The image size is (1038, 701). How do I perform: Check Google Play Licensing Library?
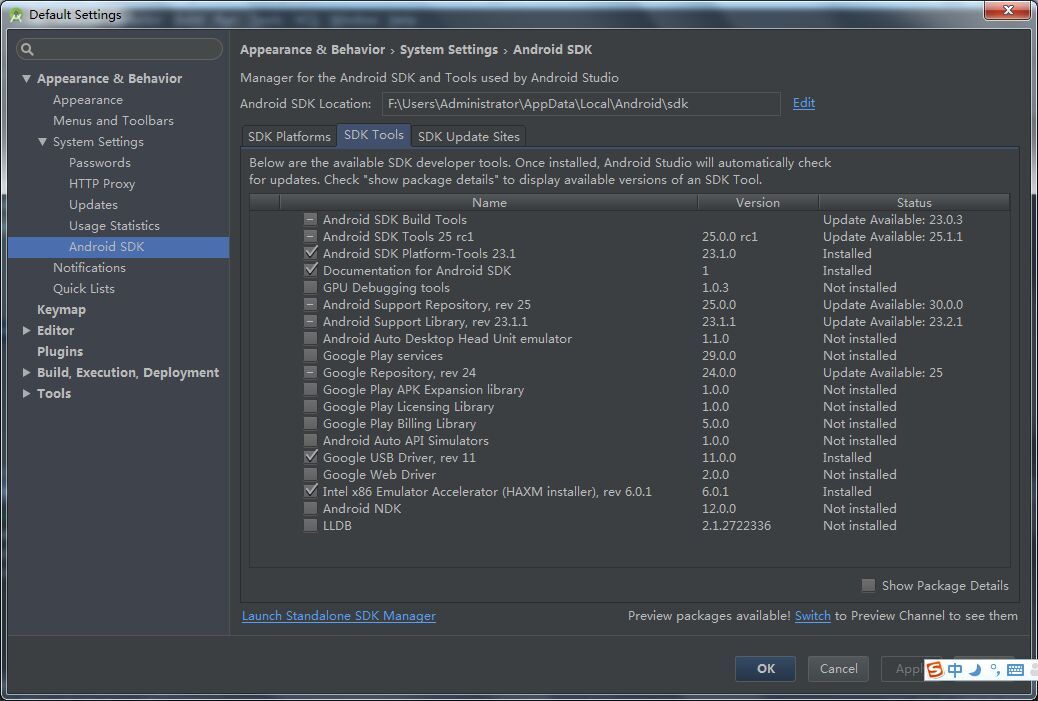click(310, 406)
